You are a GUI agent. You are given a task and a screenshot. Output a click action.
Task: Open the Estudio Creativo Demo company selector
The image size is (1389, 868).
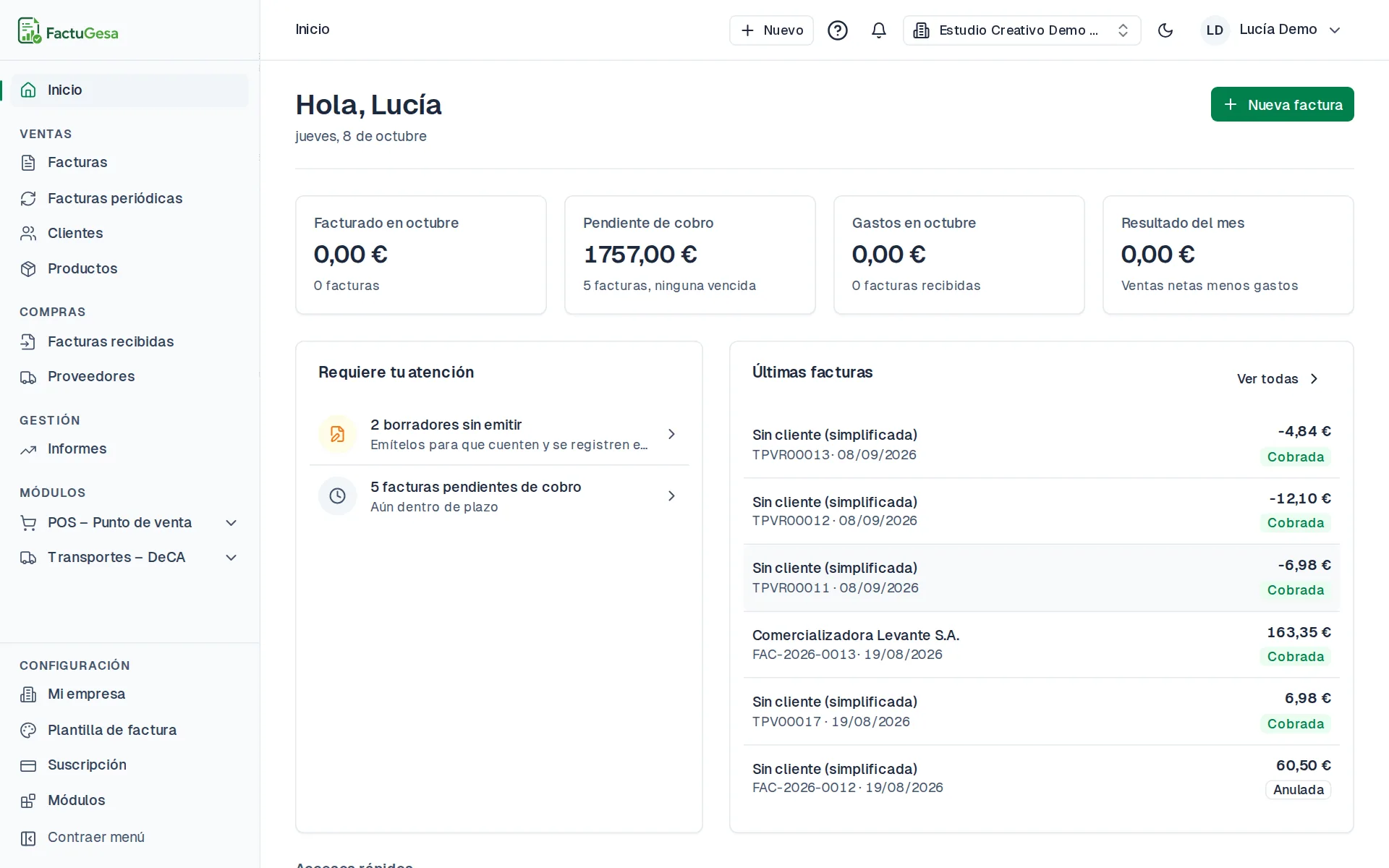pos(1021,30)
